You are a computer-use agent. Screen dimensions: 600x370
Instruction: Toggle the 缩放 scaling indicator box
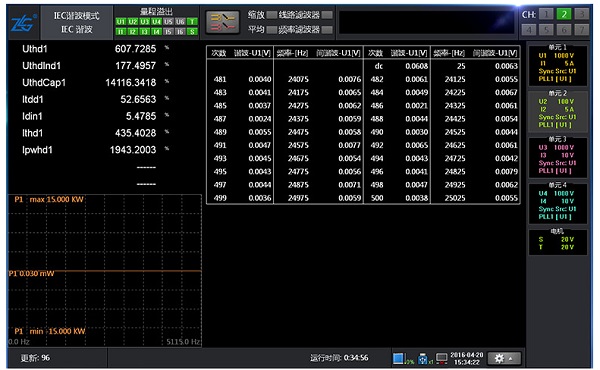272,15
